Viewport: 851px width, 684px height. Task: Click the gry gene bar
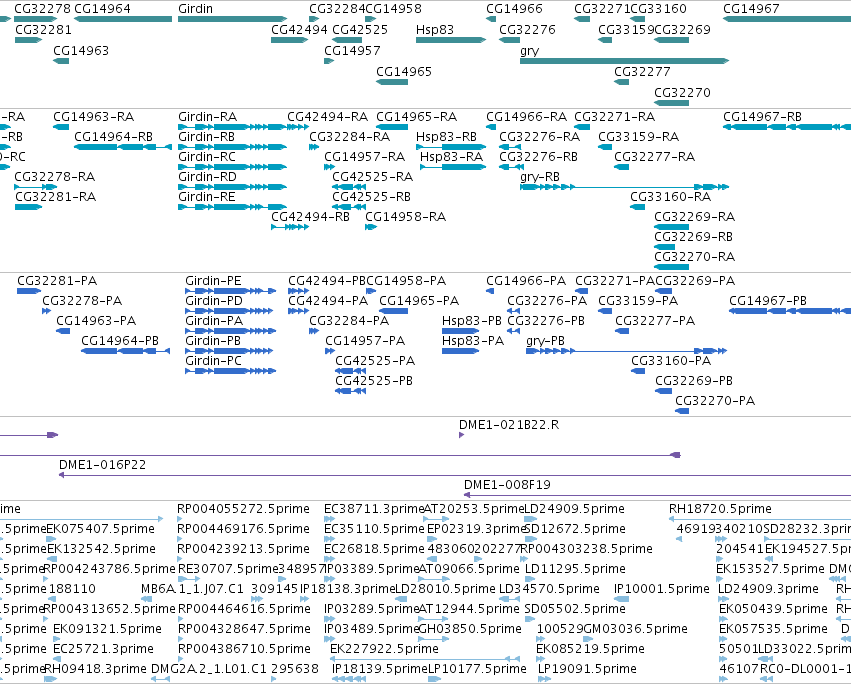coord(624,61)
